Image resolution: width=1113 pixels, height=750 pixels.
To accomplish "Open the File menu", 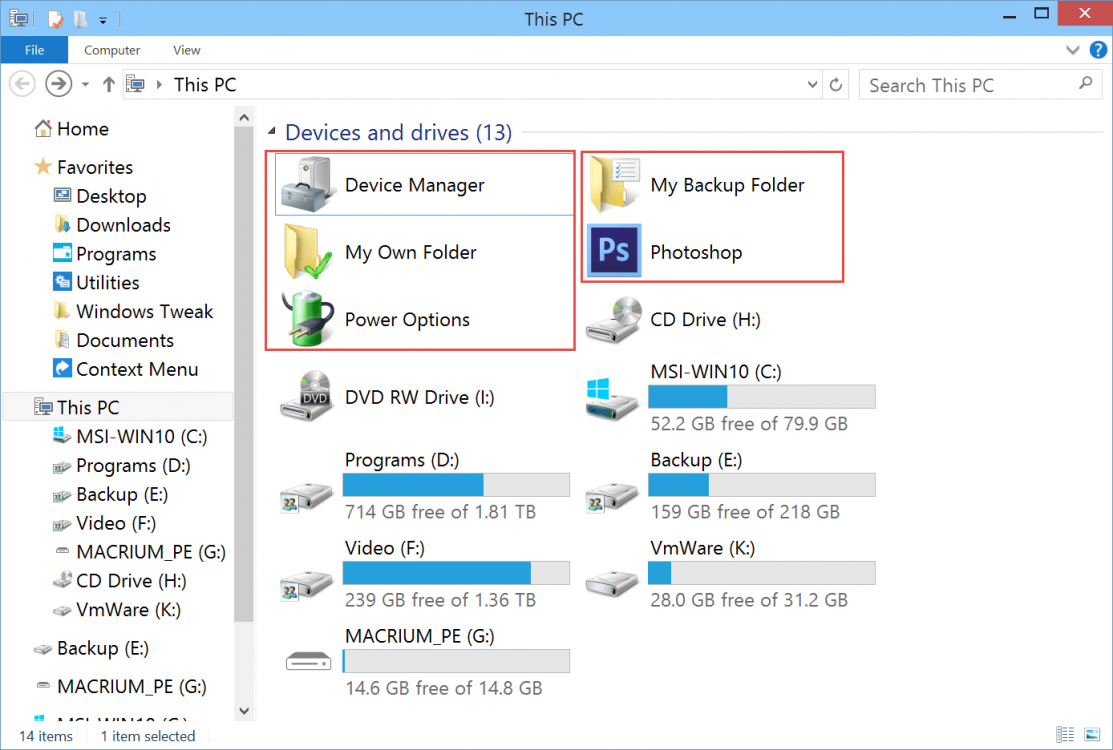I will (34, 50).
